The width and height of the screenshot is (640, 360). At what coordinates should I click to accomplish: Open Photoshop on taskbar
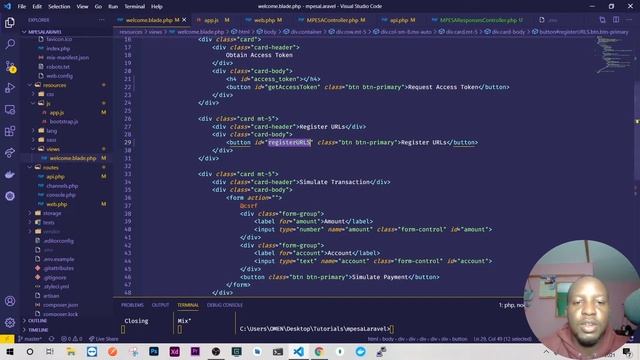[x=154, y=351]
